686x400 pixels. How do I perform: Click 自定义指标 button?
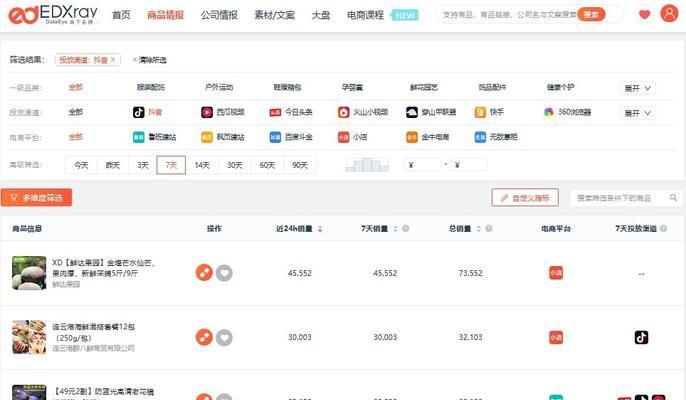[525, 198]
